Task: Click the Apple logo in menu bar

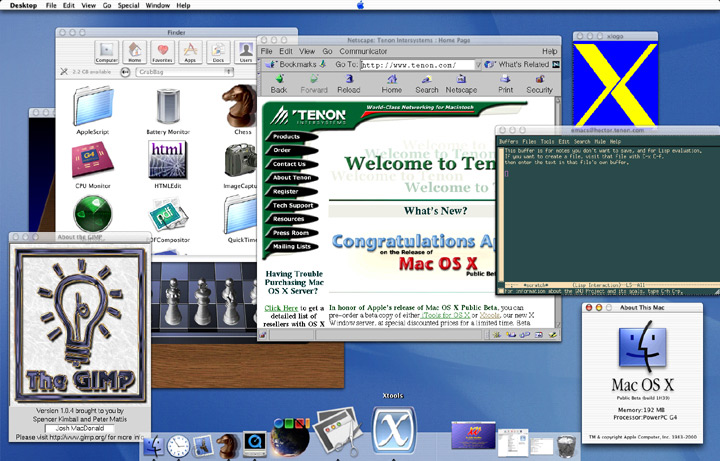Action: tap(360, 5)
